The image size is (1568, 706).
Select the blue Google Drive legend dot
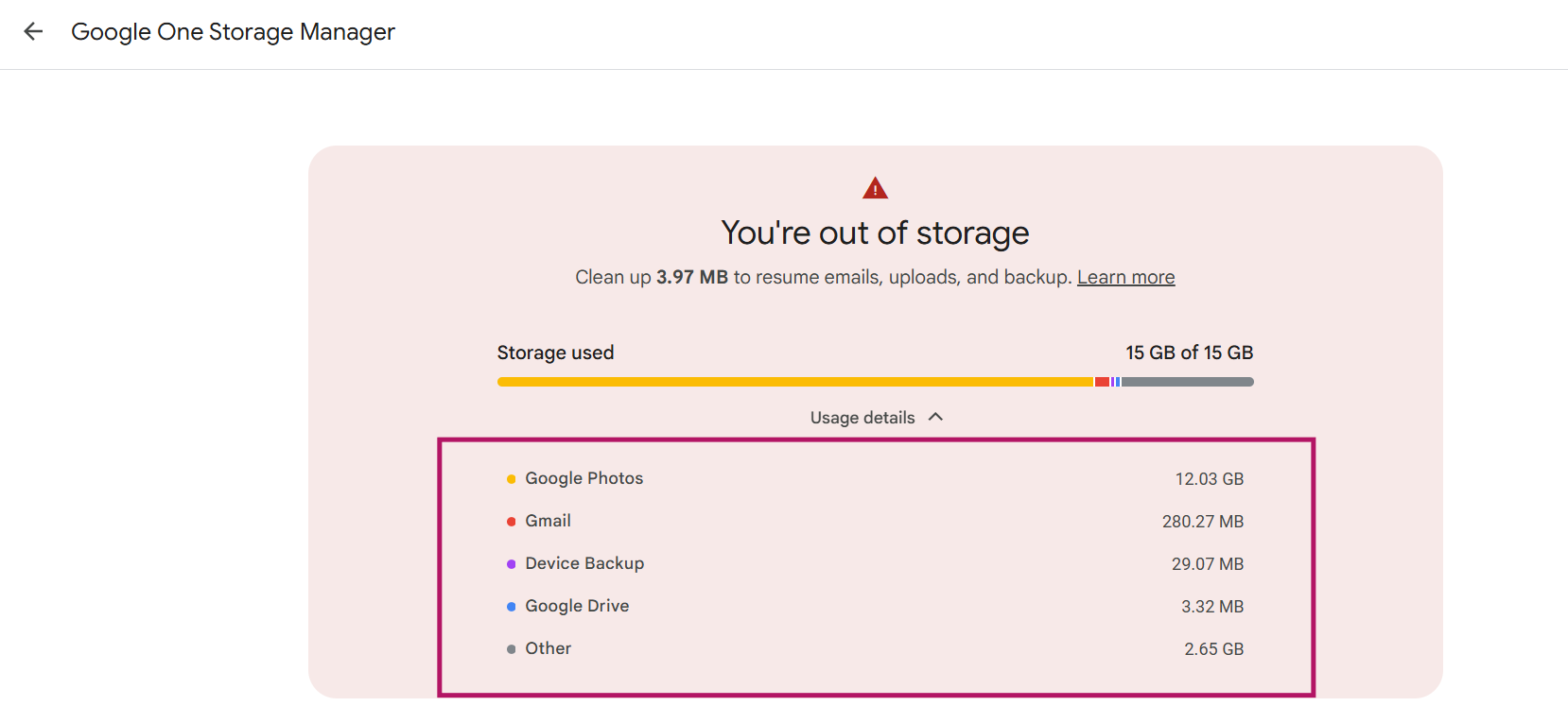coord(511,605)
